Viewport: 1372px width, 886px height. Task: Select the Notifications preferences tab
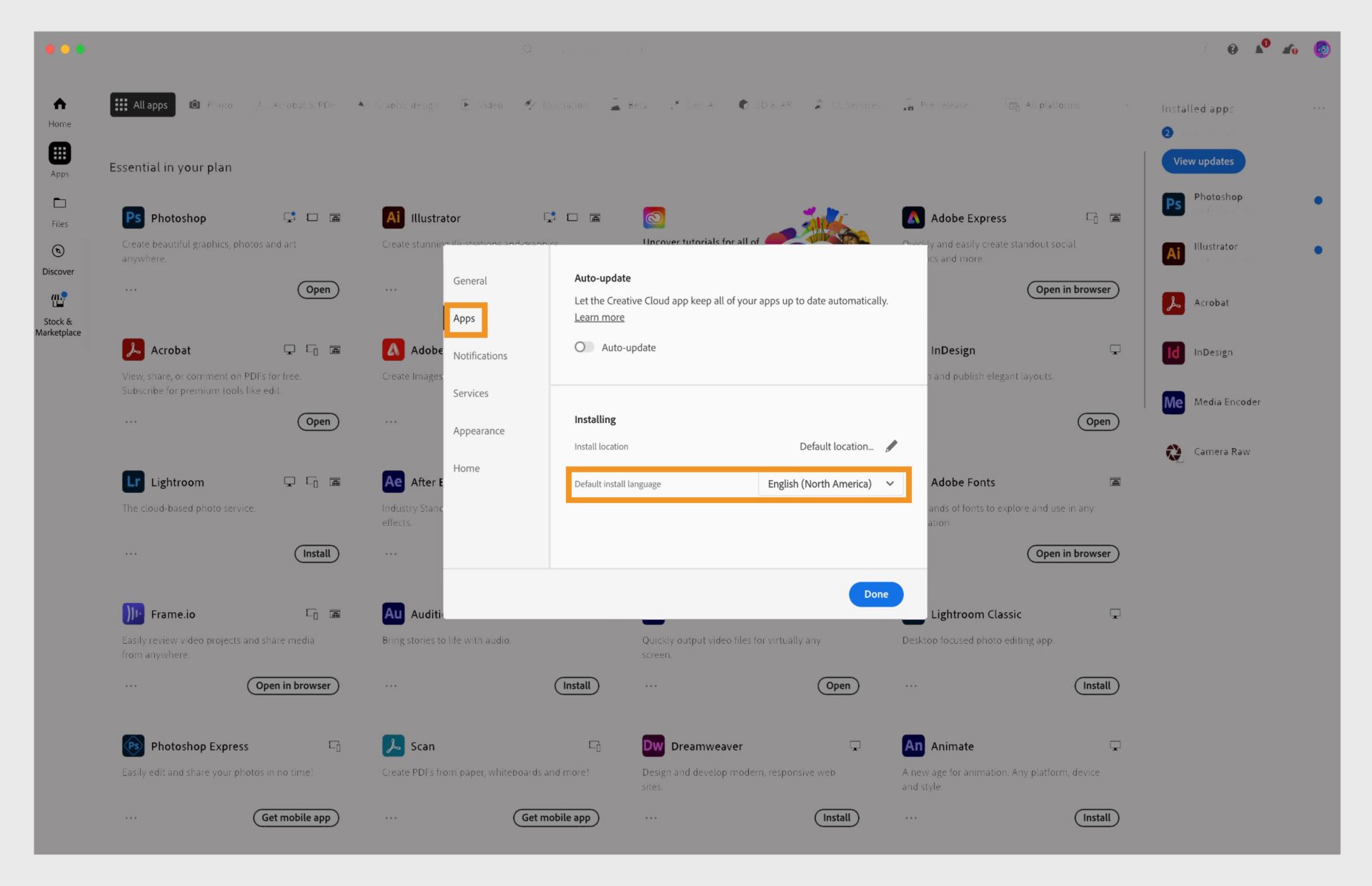point(480,356)
